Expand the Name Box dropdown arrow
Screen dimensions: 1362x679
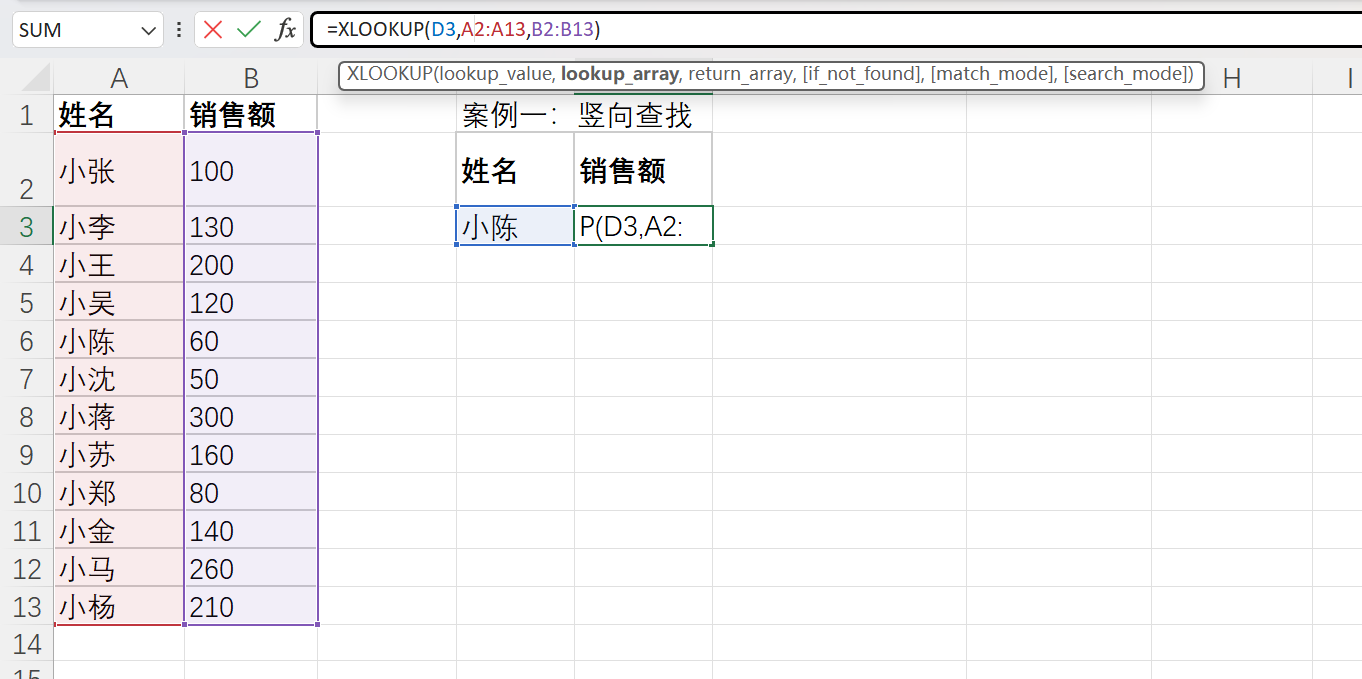(x=149, y=31)
